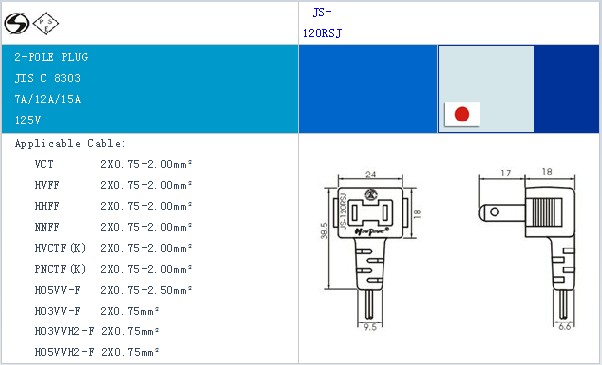Click the 38.5 height dimension label
Screen dimensions: 602x365
point(324,231)
